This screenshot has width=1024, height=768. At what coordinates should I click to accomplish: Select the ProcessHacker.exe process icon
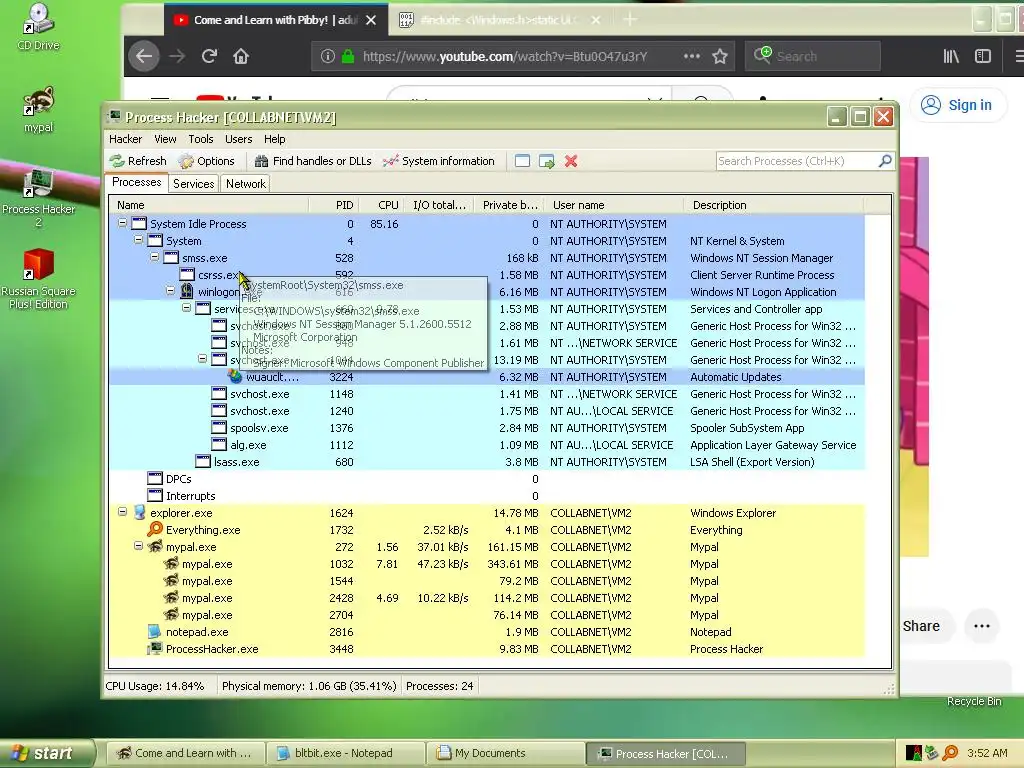point(155,648)
